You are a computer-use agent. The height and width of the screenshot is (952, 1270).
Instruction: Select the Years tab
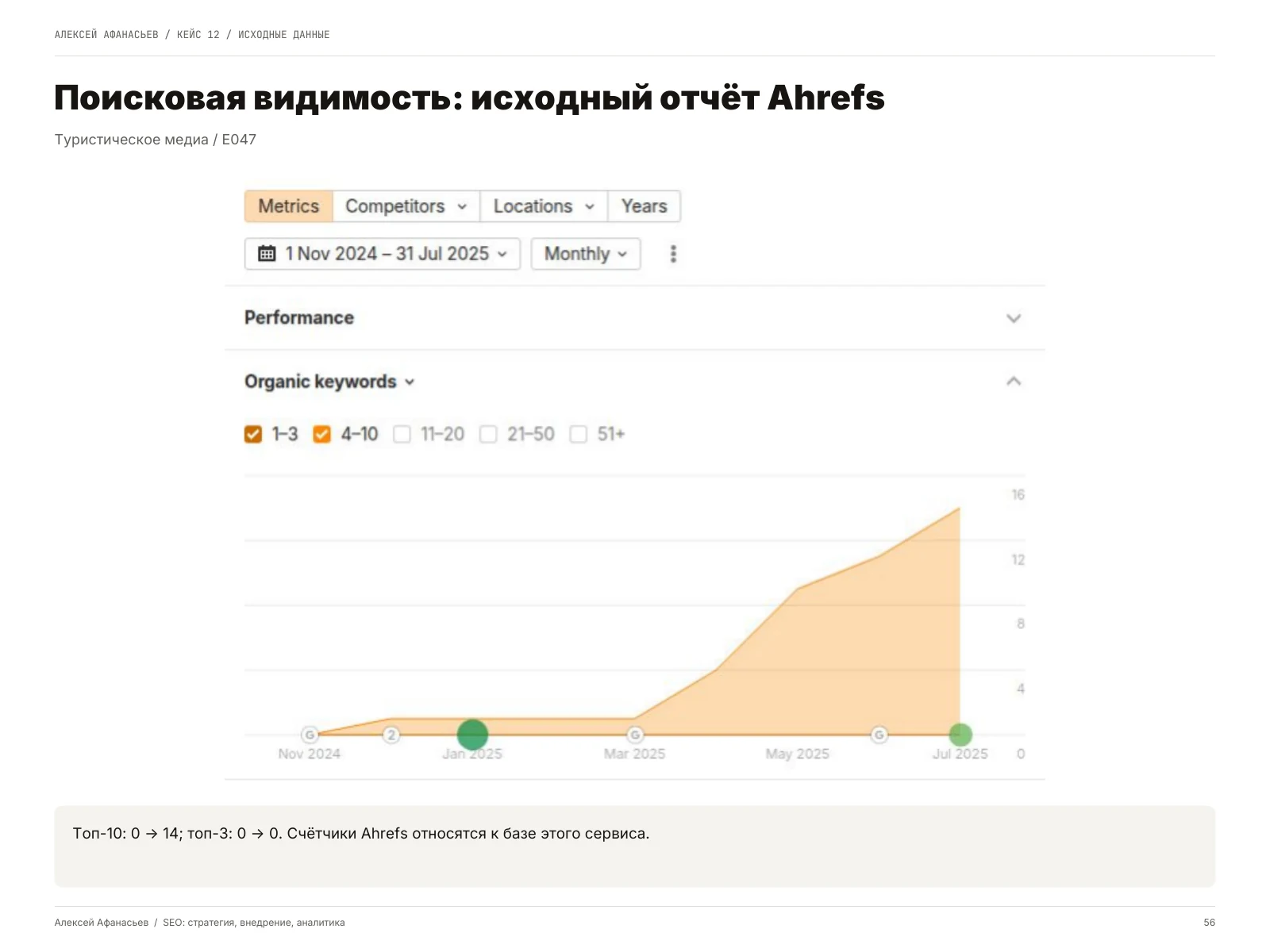click(644, 206)
